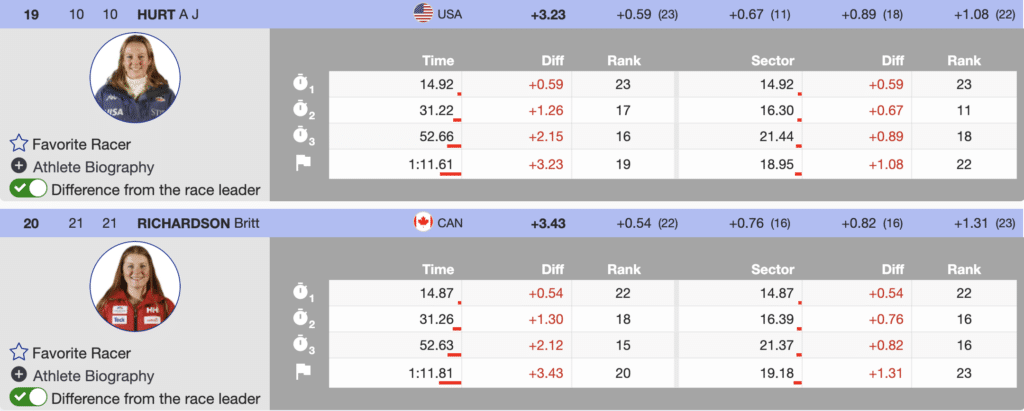Screen dimensions: 1024x411
Task: Toggle Richardson's Difference from the race leader switch
Action: pyautogui.click(x=28, y=398)
